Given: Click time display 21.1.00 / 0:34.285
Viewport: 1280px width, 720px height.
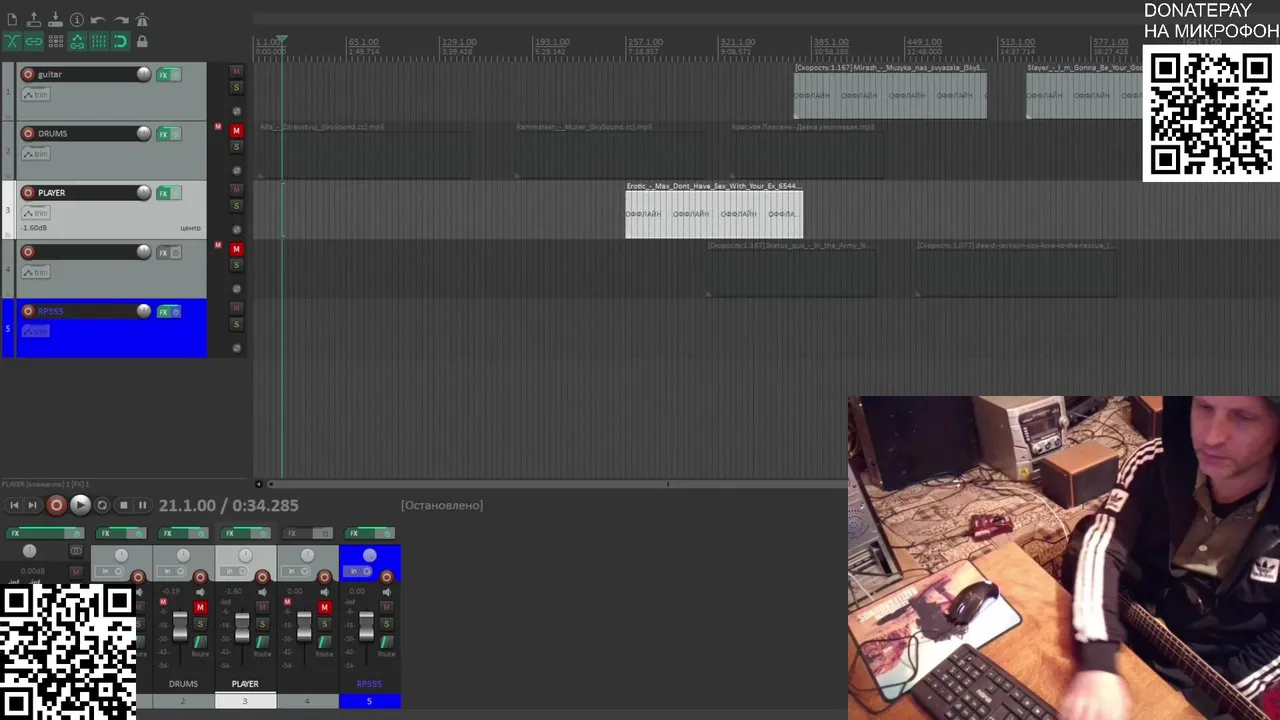Looking at the screenshot, I should point(228,506).
